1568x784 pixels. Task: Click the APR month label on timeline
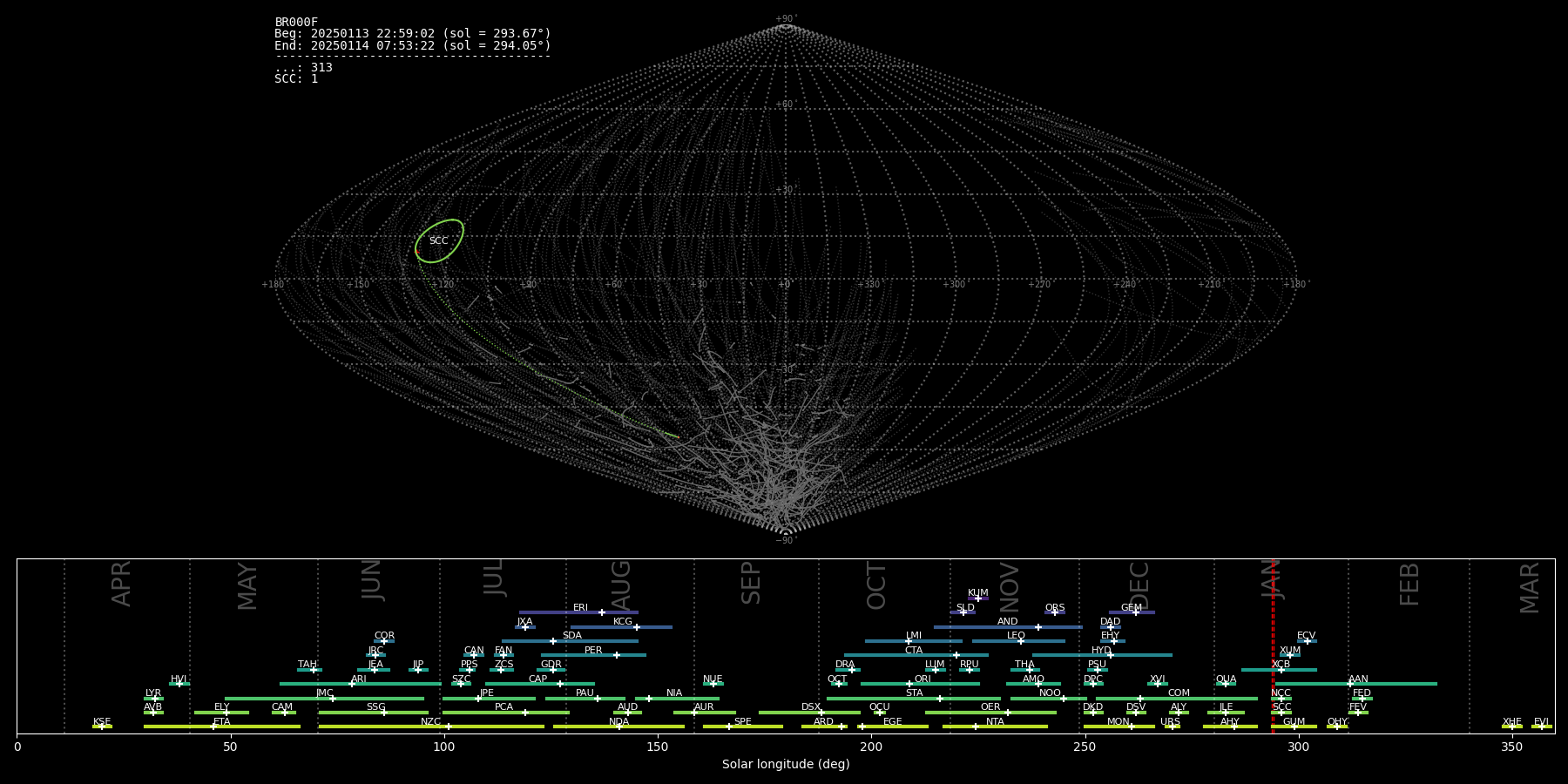121,584
